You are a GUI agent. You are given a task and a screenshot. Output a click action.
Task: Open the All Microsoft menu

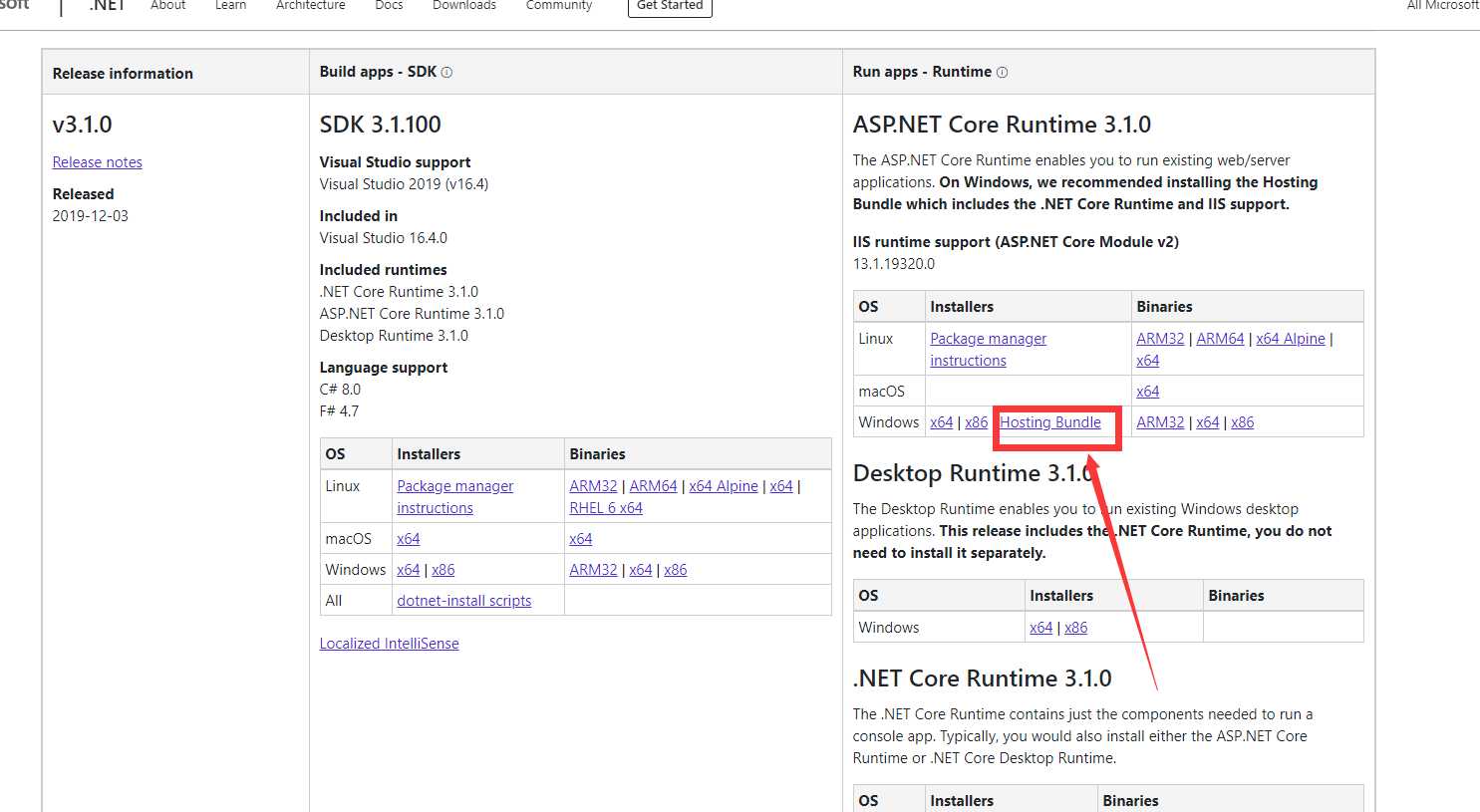(1443, 6)
